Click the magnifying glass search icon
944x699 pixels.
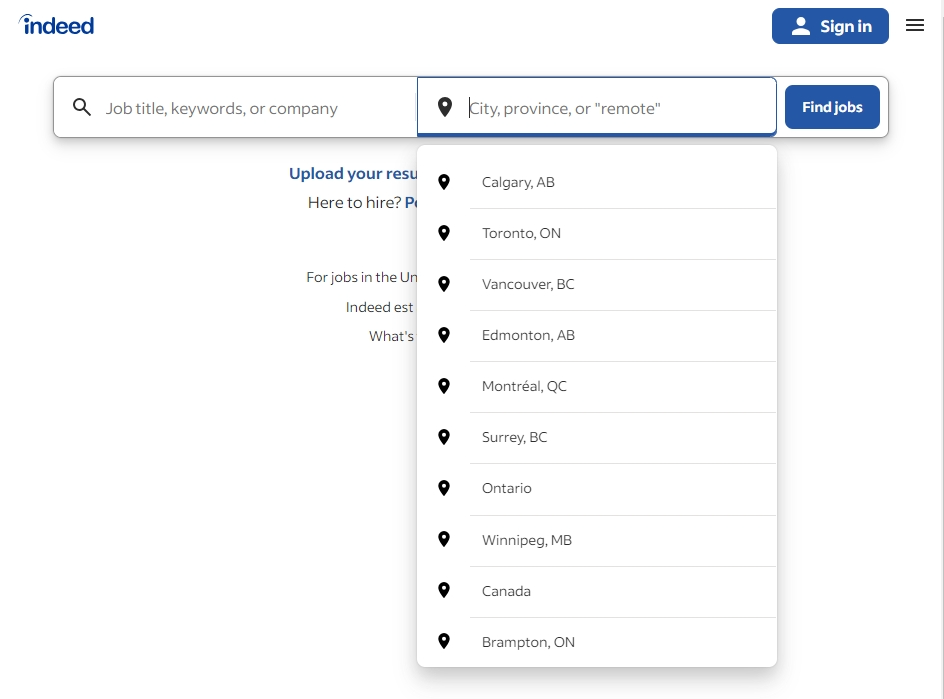click(x=82, y=108)
